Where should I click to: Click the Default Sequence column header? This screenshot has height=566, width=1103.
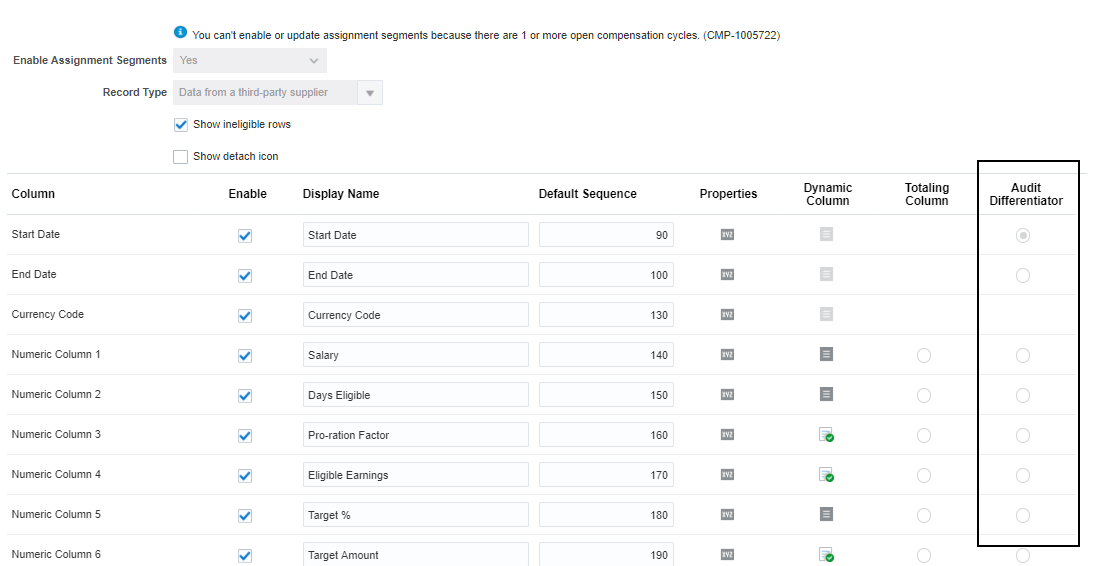587,194
